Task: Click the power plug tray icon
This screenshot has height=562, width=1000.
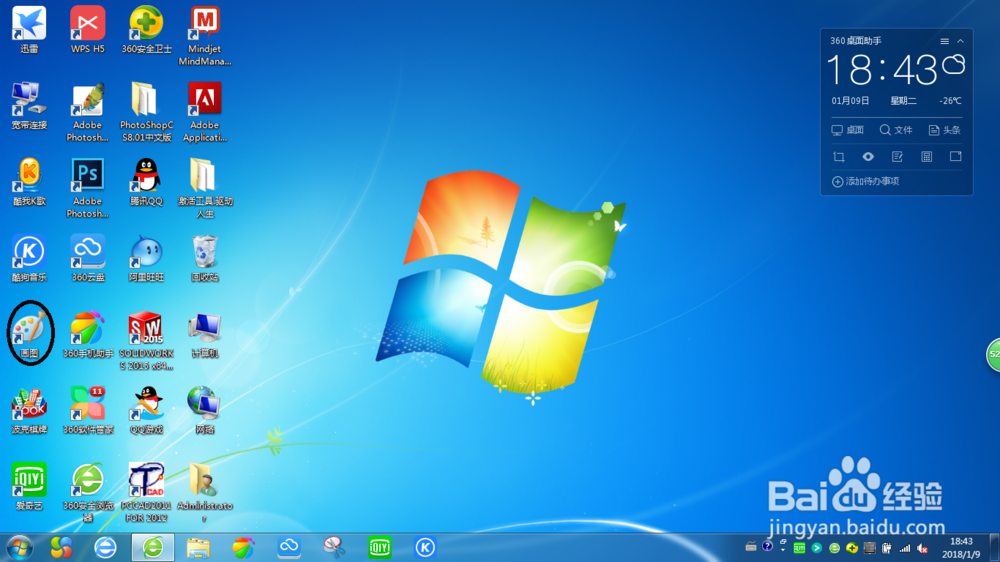Action: 887,548
